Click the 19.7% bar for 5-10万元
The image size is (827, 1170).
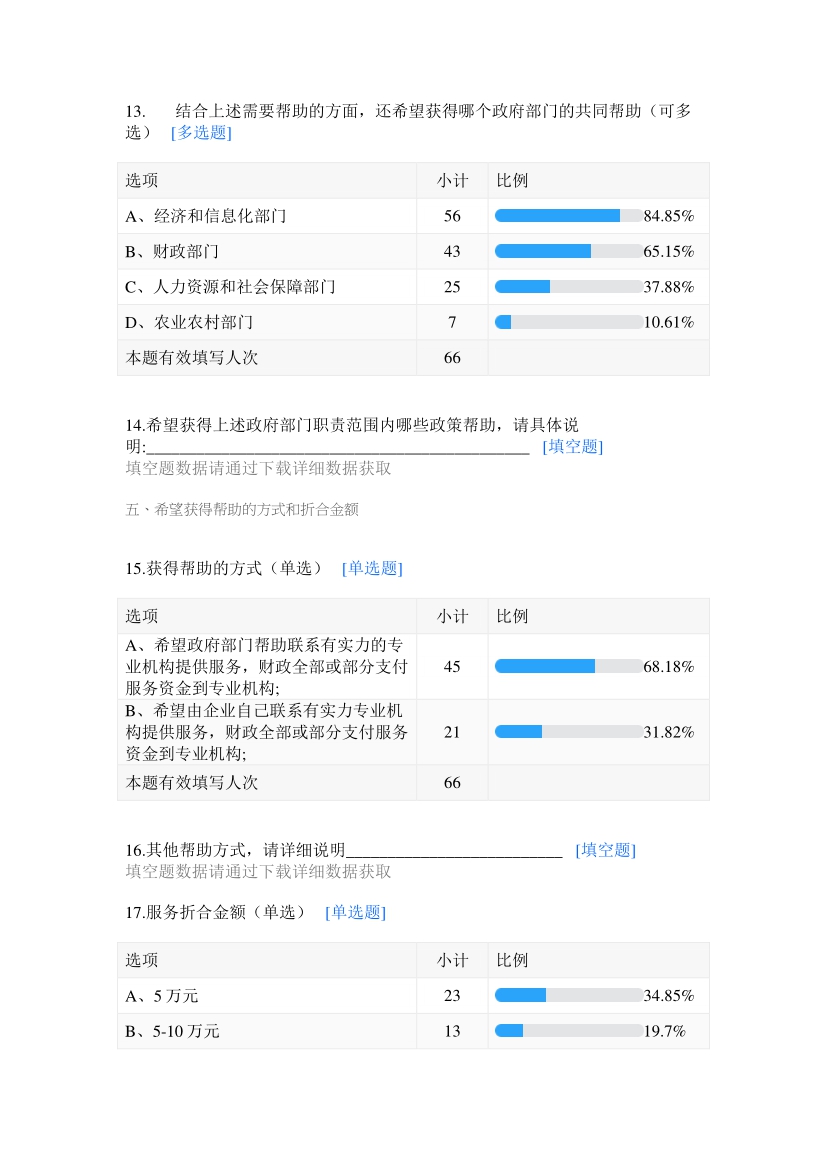[568, 1031]
